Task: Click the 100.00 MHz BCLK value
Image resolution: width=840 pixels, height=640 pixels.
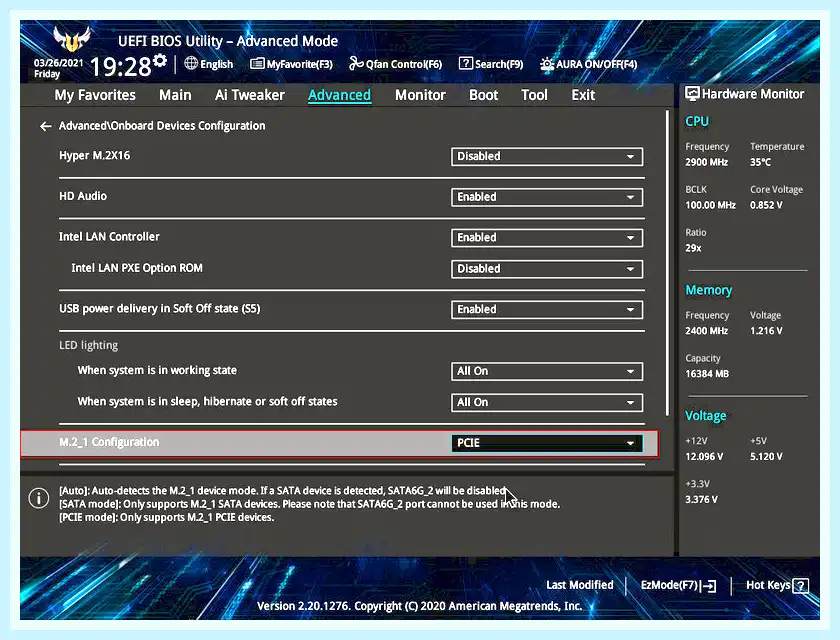Action: click(710, 205)
